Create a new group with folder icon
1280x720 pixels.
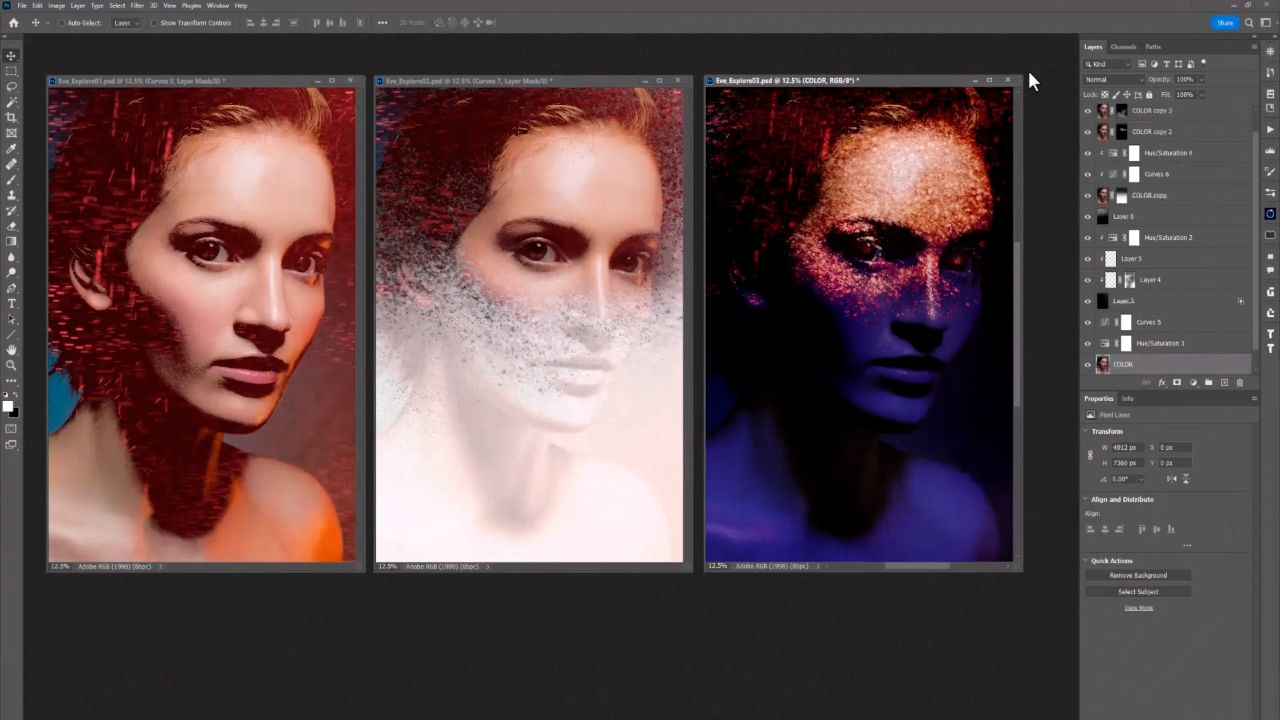point(1208,383)
